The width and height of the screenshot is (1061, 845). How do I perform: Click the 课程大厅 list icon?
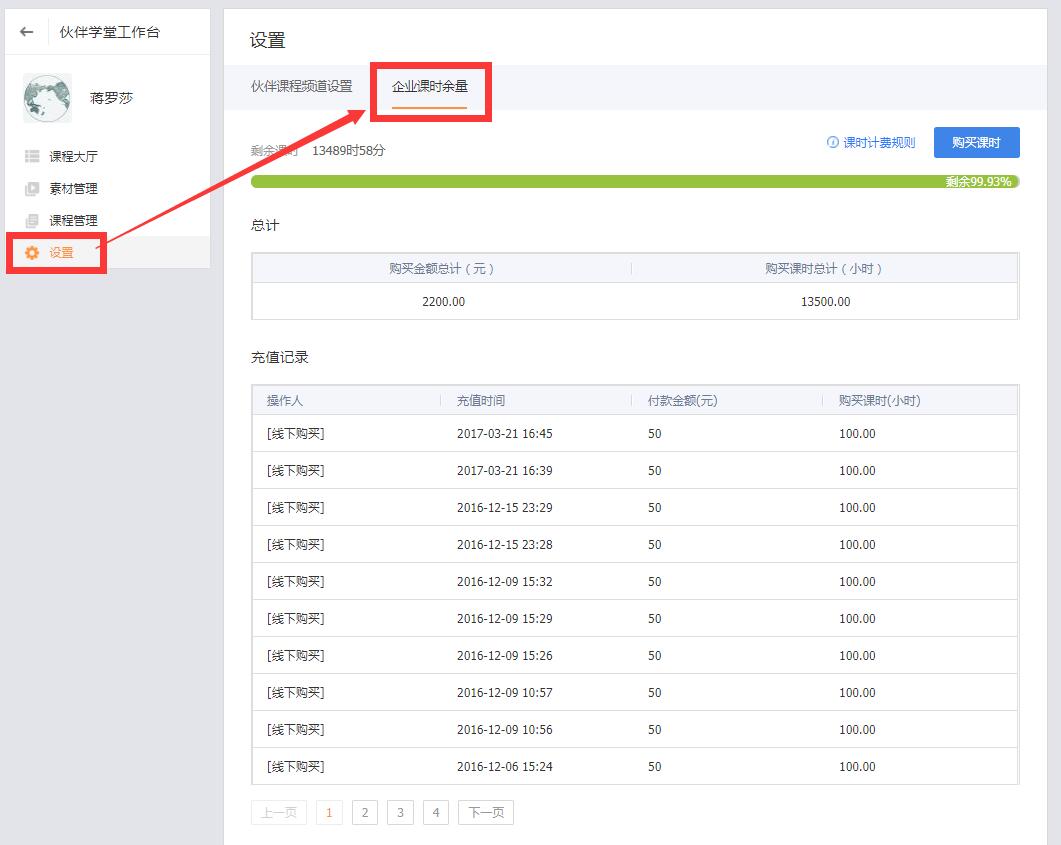click(32, 156)
